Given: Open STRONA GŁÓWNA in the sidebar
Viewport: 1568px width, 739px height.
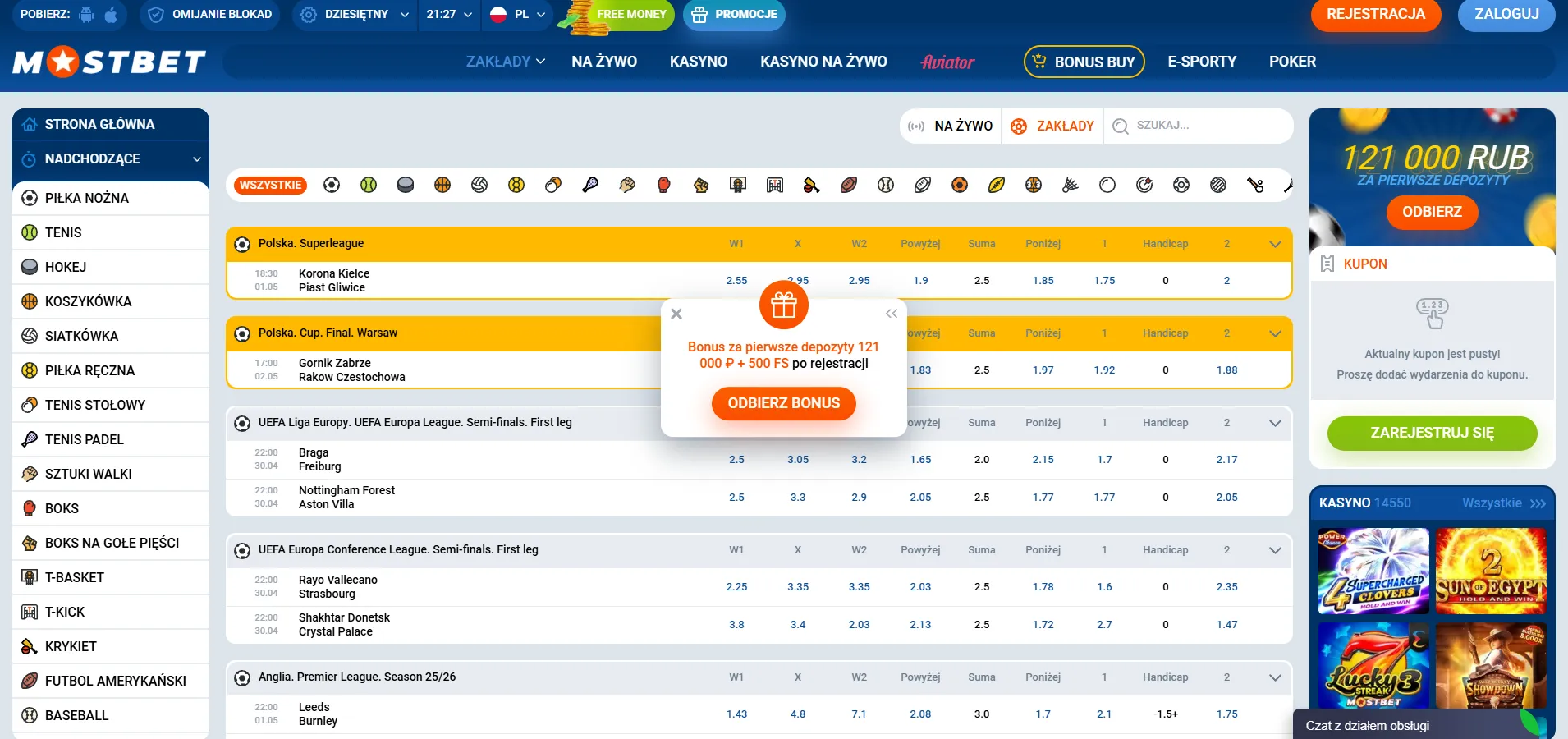Looking at the screenshot, I should click(111, 124).
